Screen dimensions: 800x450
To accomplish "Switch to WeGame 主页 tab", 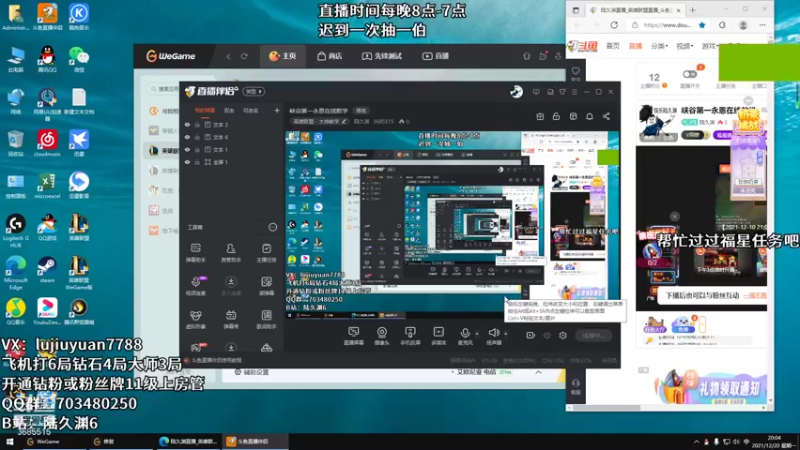I will (283, 56).
